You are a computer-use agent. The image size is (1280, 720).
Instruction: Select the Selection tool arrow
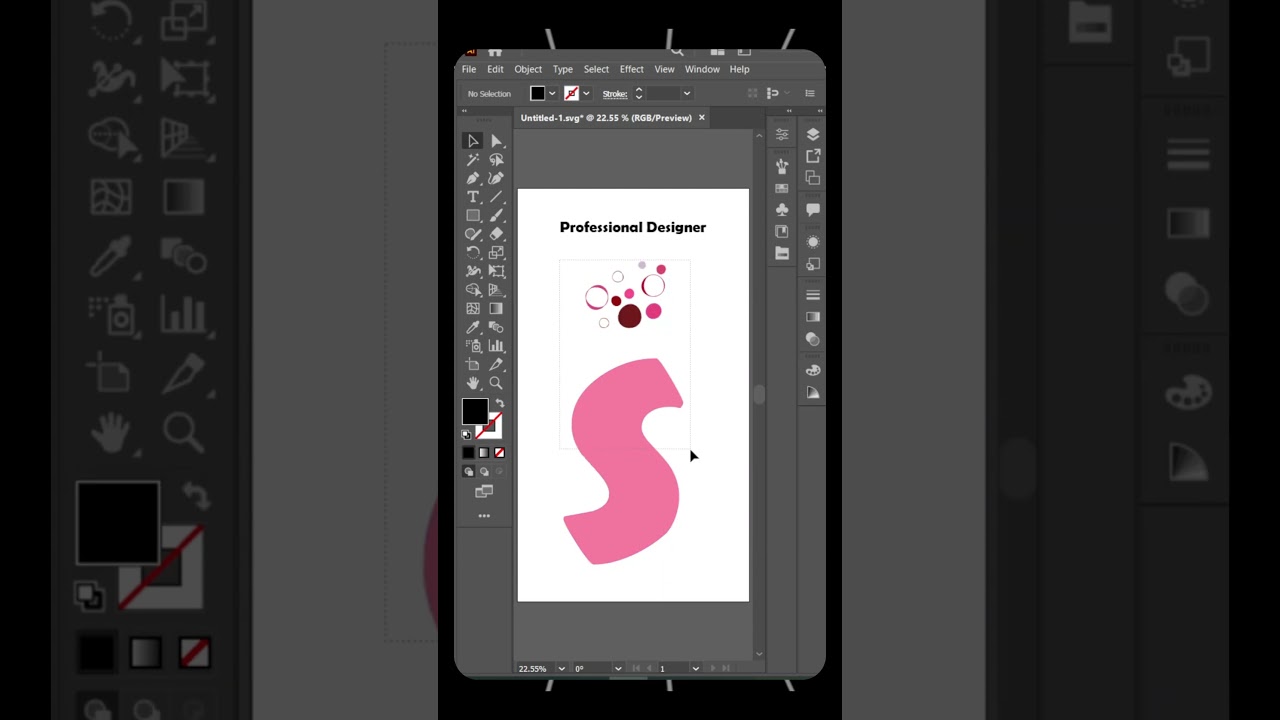(x=473, y=141)
